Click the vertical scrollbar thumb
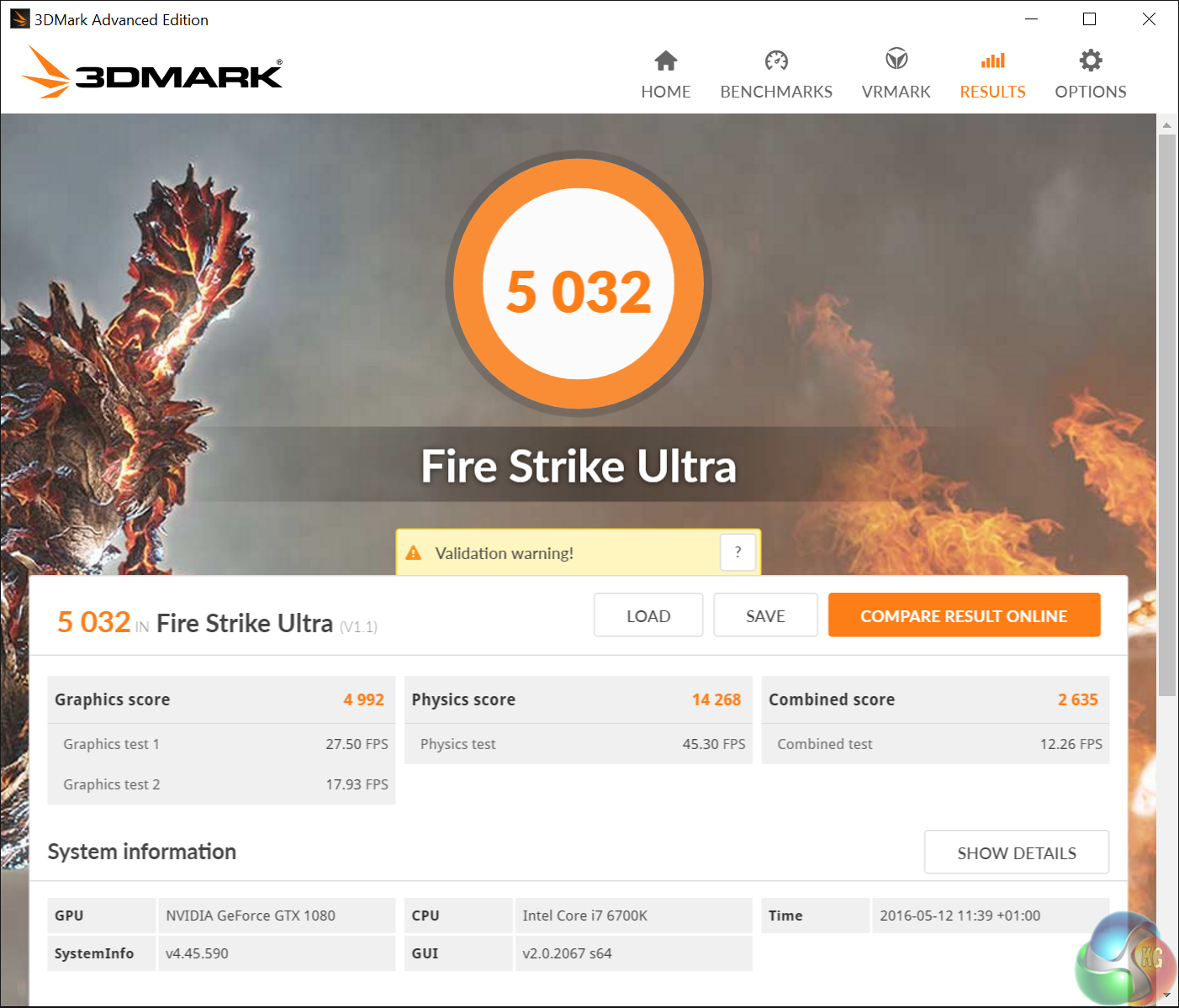Screen dimensions: 1179x1008 [x=1166, y=414]
